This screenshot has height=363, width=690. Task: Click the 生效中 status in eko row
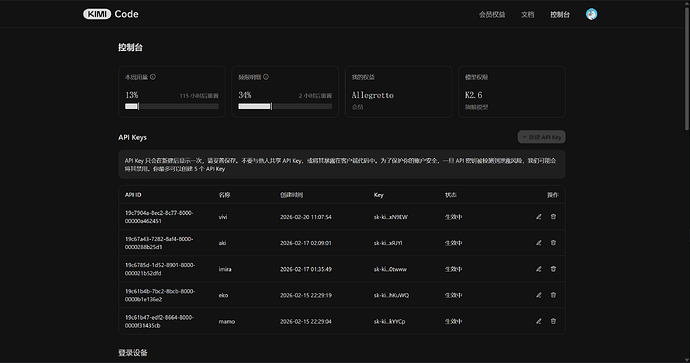tap(453, 295)
